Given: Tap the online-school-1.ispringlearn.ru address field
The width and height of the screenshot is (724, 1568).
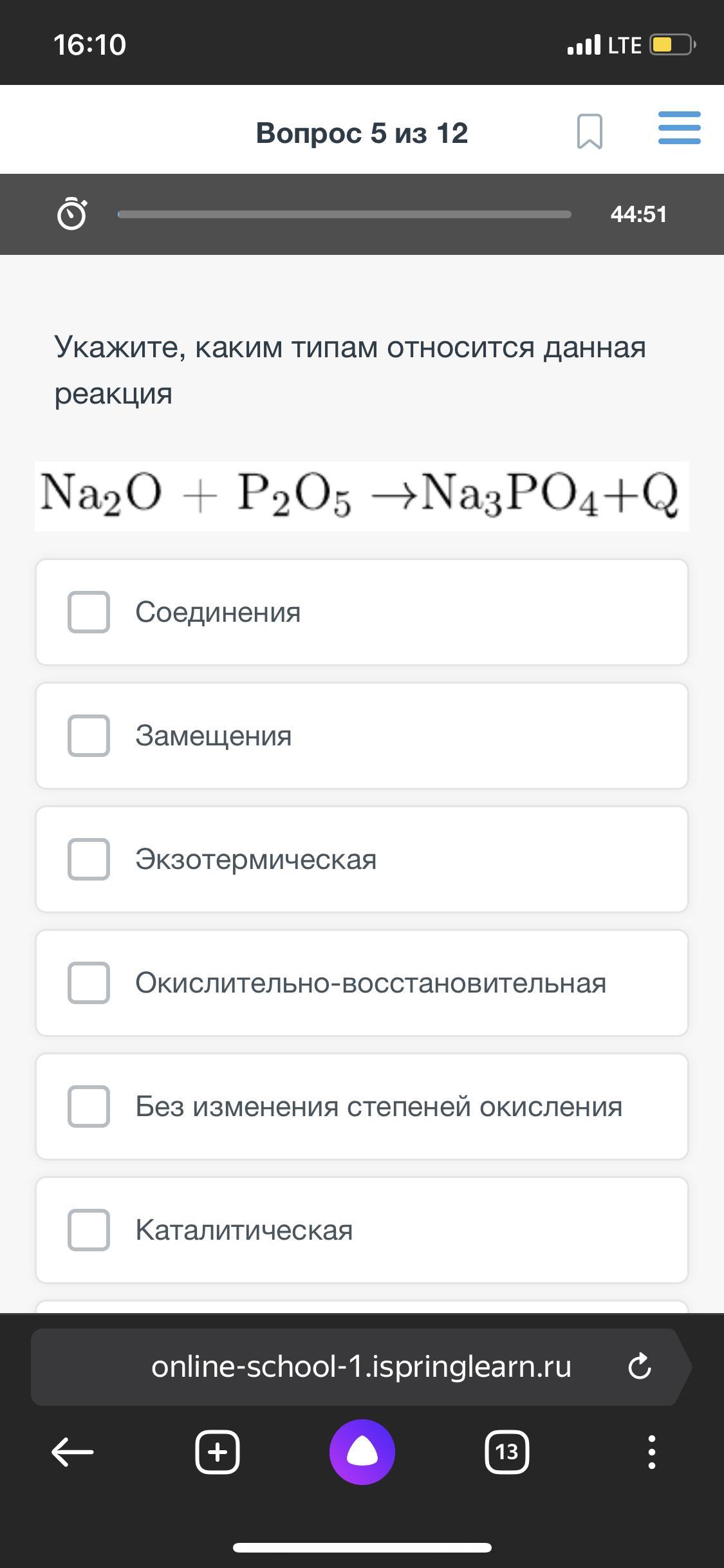Looking at the screenshot, I should coord(360,1367).
